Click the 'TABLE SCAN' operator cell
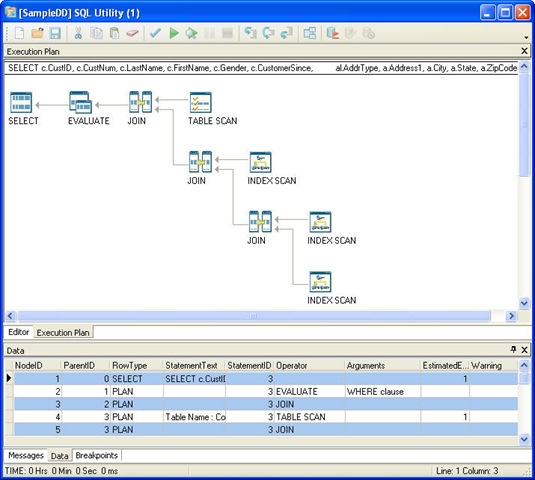Image resolution: width=535 pixels, height=480 pixels. tap(309, 417)
